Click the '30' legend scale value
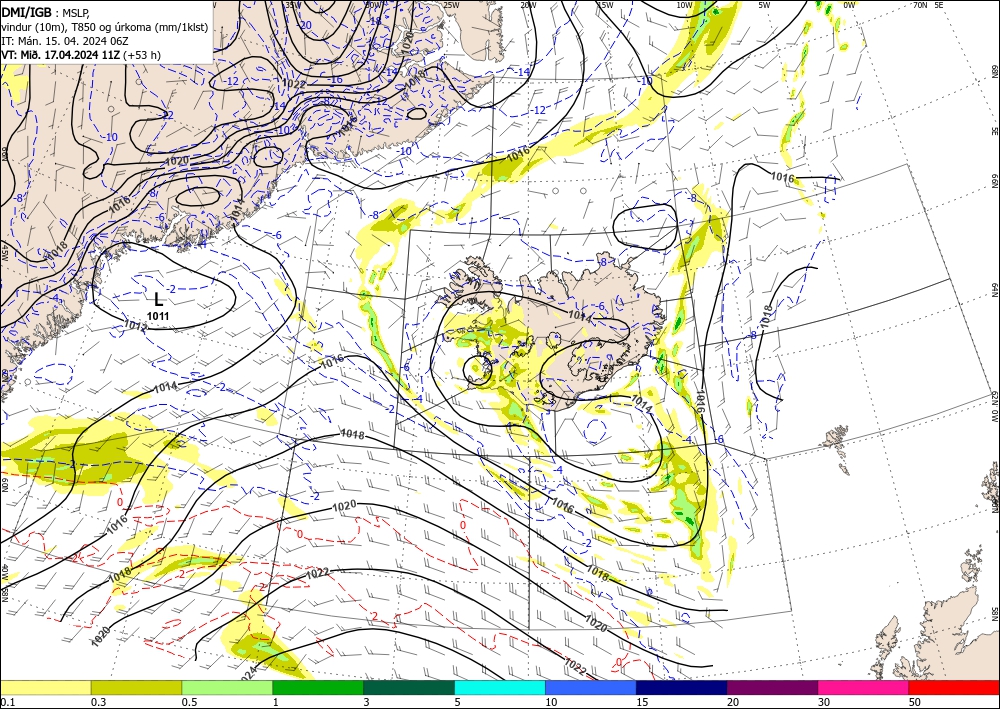The image size is (1000, 709). [824, 702]
